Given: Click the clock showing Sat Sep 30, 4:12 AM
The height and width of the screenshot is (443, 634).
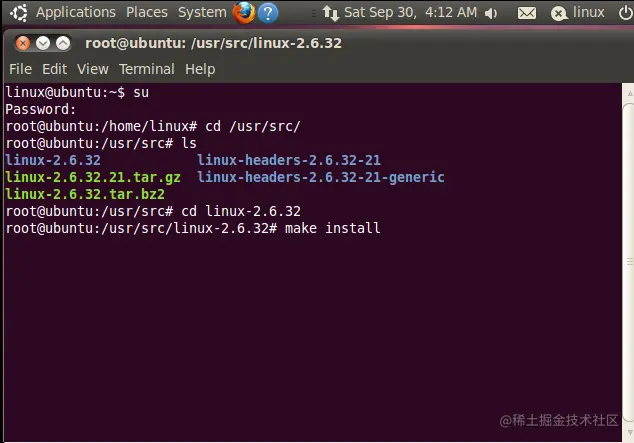Looking at the screenshot, I should (x=410, y=12).
